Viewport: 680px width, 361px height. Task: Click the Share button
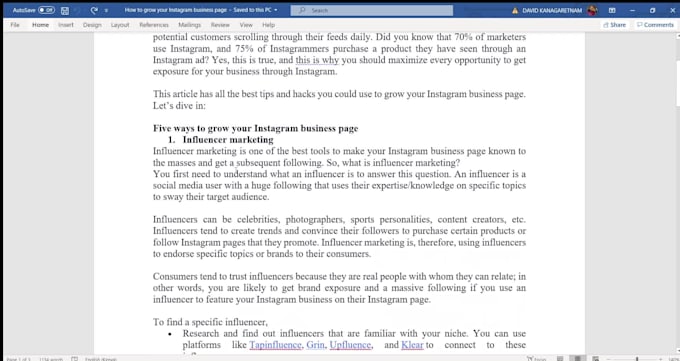[615, 25]
